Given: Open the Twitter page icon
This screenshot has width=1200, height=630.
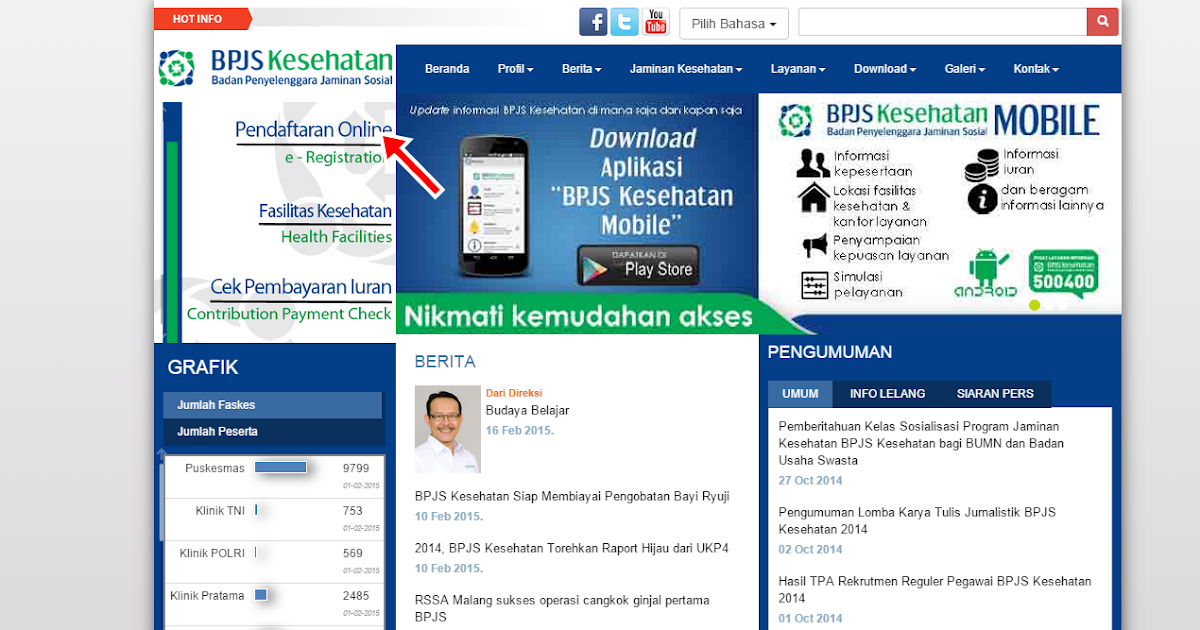Looking at the screenshot, I should tap(625, 22).
